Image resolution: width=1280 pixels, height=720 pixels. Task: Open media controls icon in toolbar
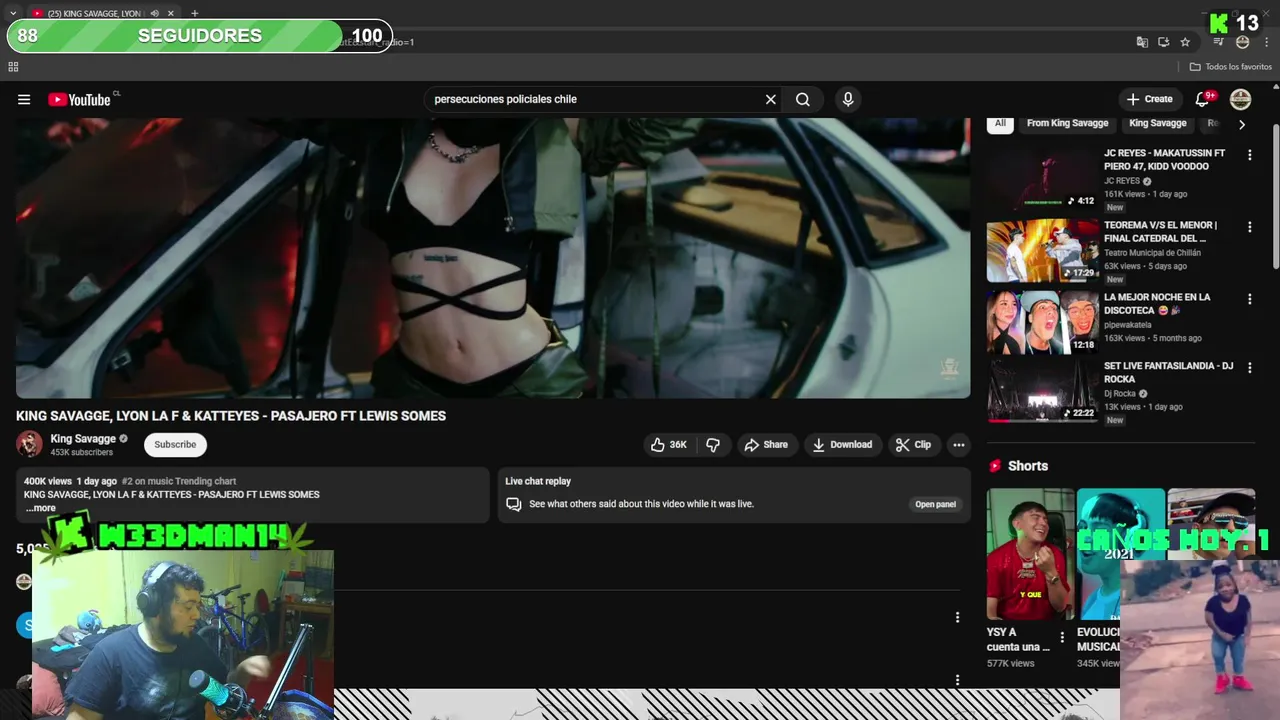tap(1218, 42)
